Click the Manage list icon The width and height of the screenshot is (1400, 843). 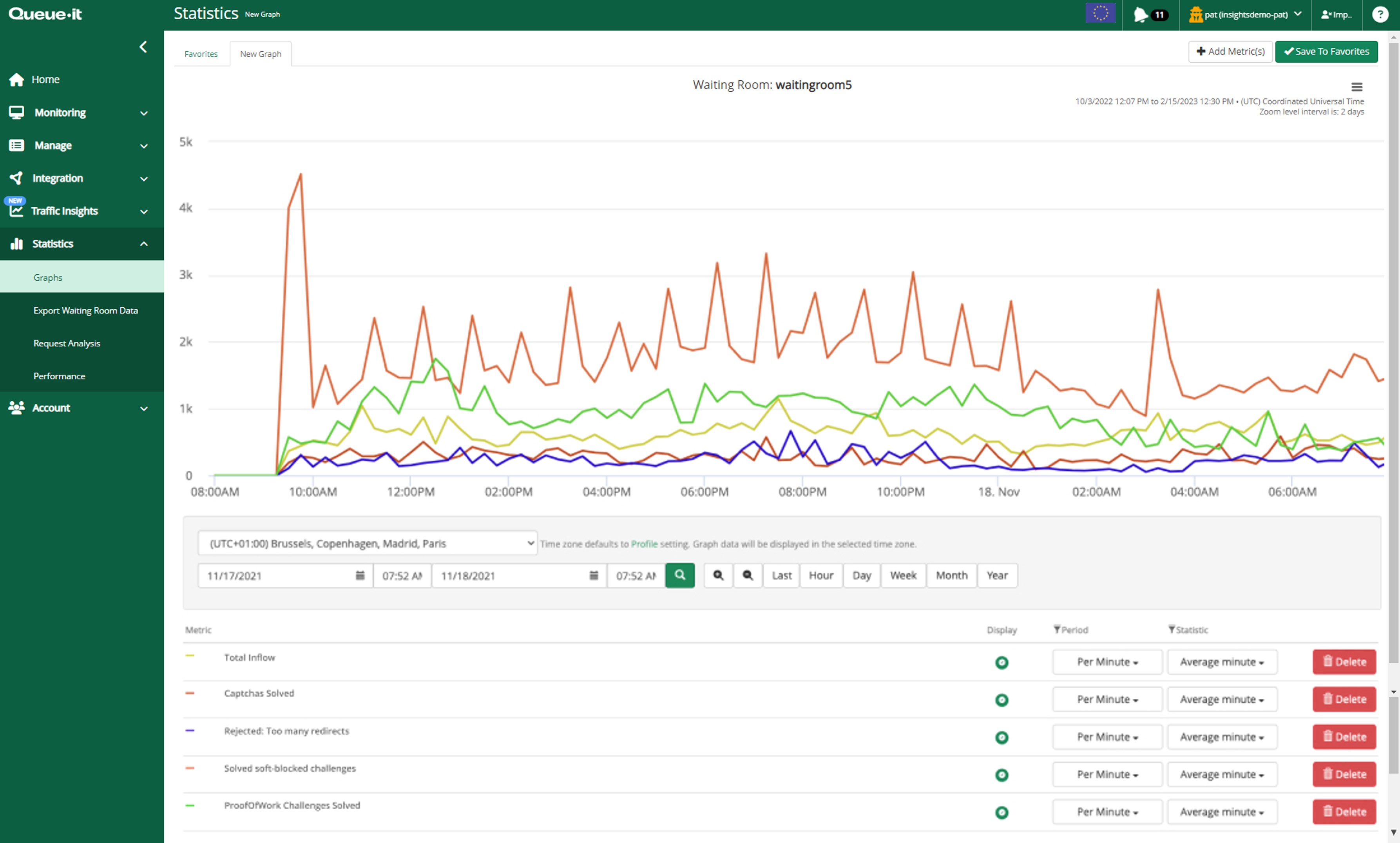click(16, 145)
